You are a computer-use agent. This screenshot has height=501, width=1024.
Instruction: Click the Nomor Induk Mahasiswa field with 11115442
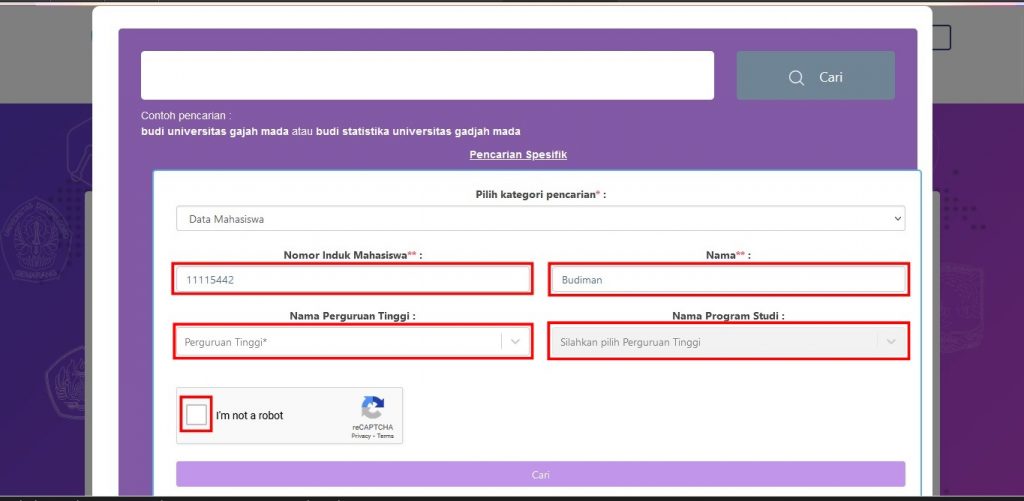[353, 280]
